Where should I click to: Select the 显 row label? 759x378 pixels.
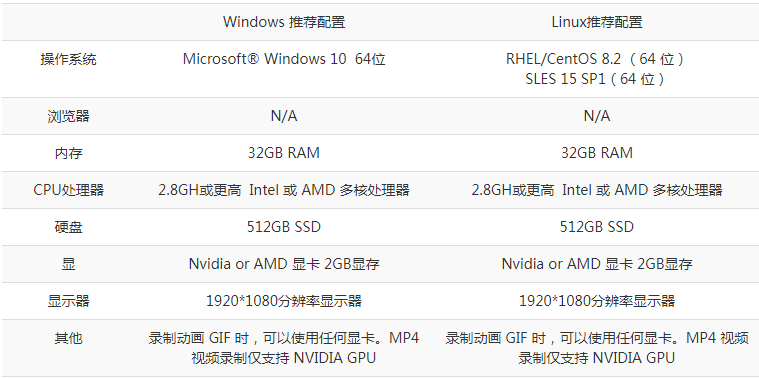(68, 264)
